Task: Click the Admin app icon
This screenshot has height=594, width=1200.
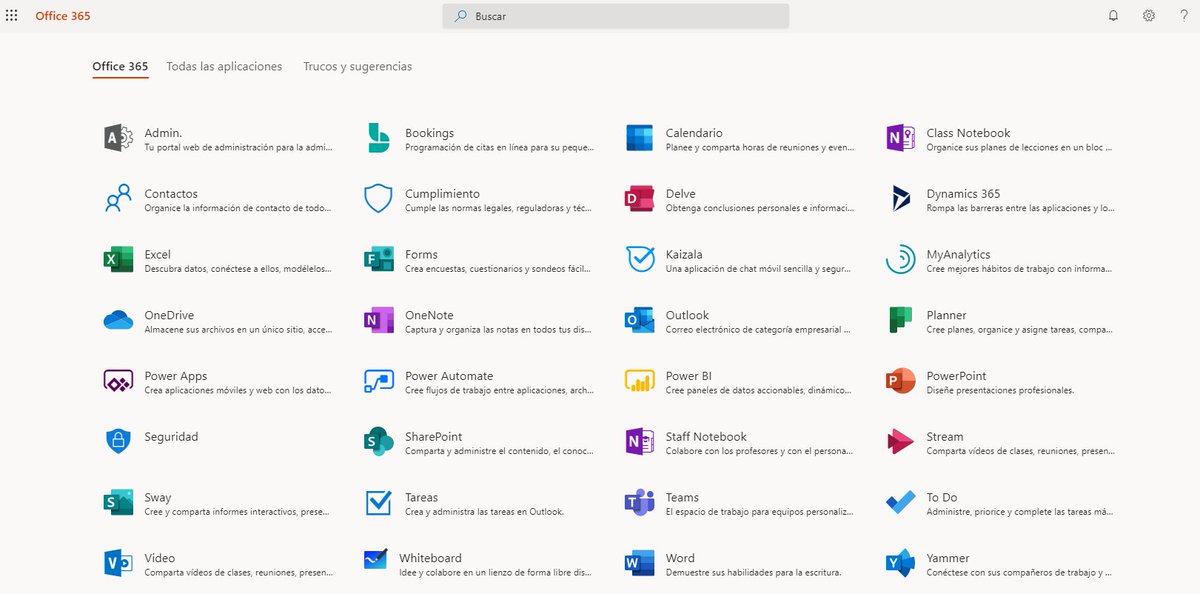Action: 118,138
